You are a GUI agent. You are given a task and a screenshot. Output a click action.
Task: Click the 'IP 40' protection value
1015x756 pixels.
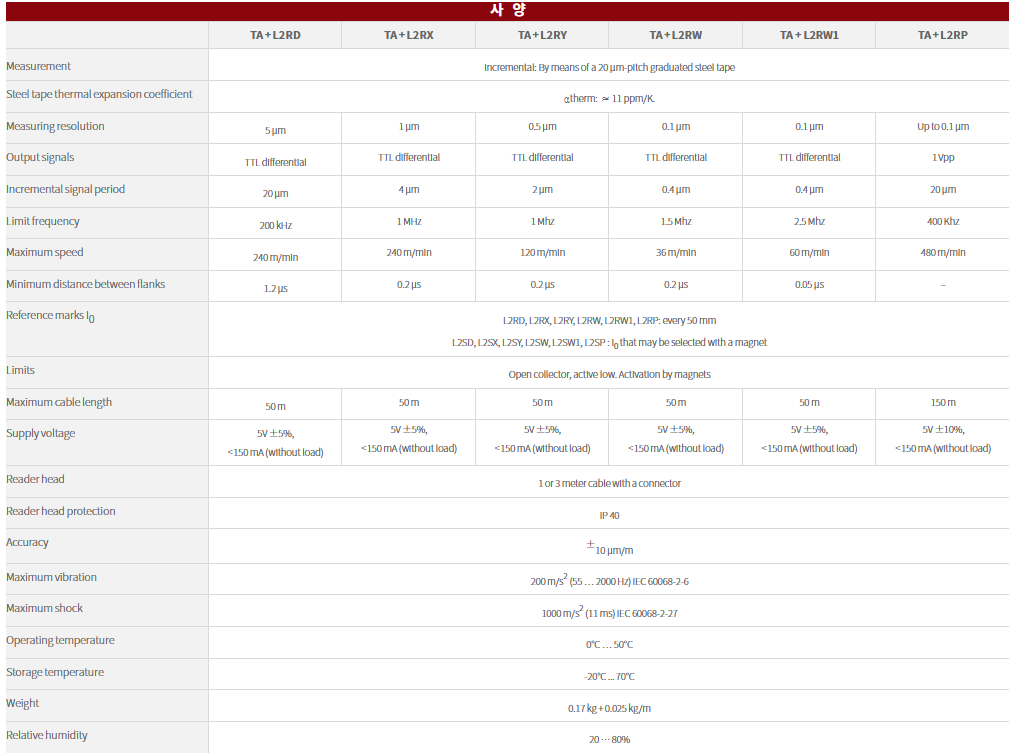tap(609, 516)
